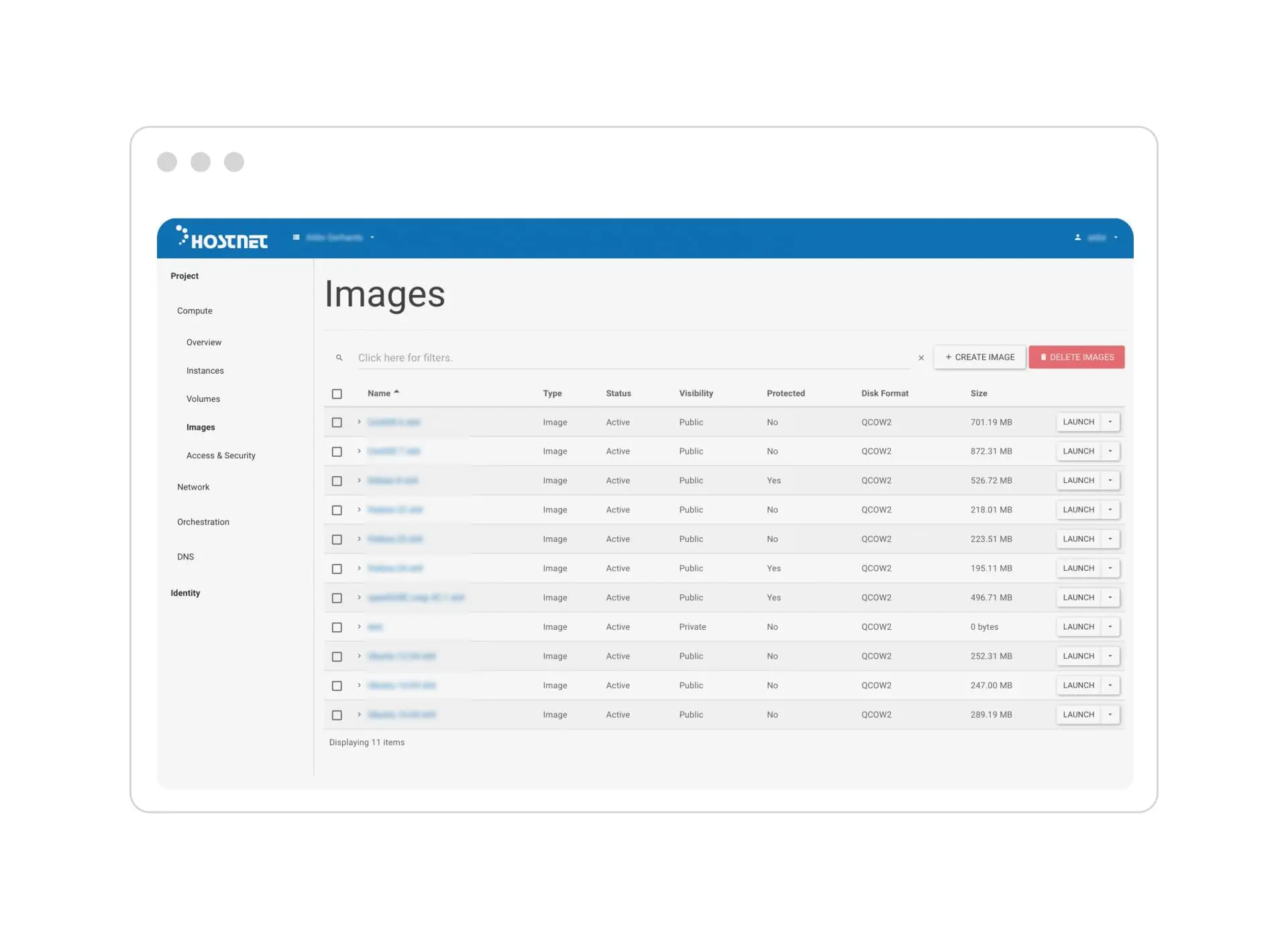
Task: Expand the Identity section
Action: pos(185,593)
